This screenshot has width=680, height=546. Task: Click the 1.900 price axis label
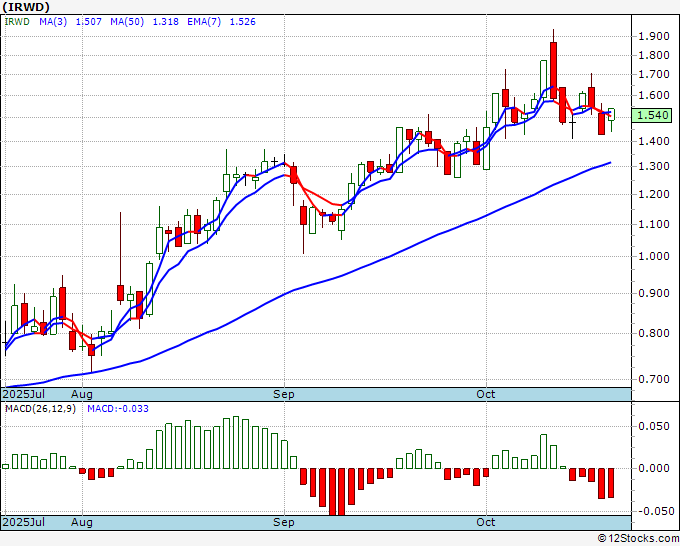[654, 36]
